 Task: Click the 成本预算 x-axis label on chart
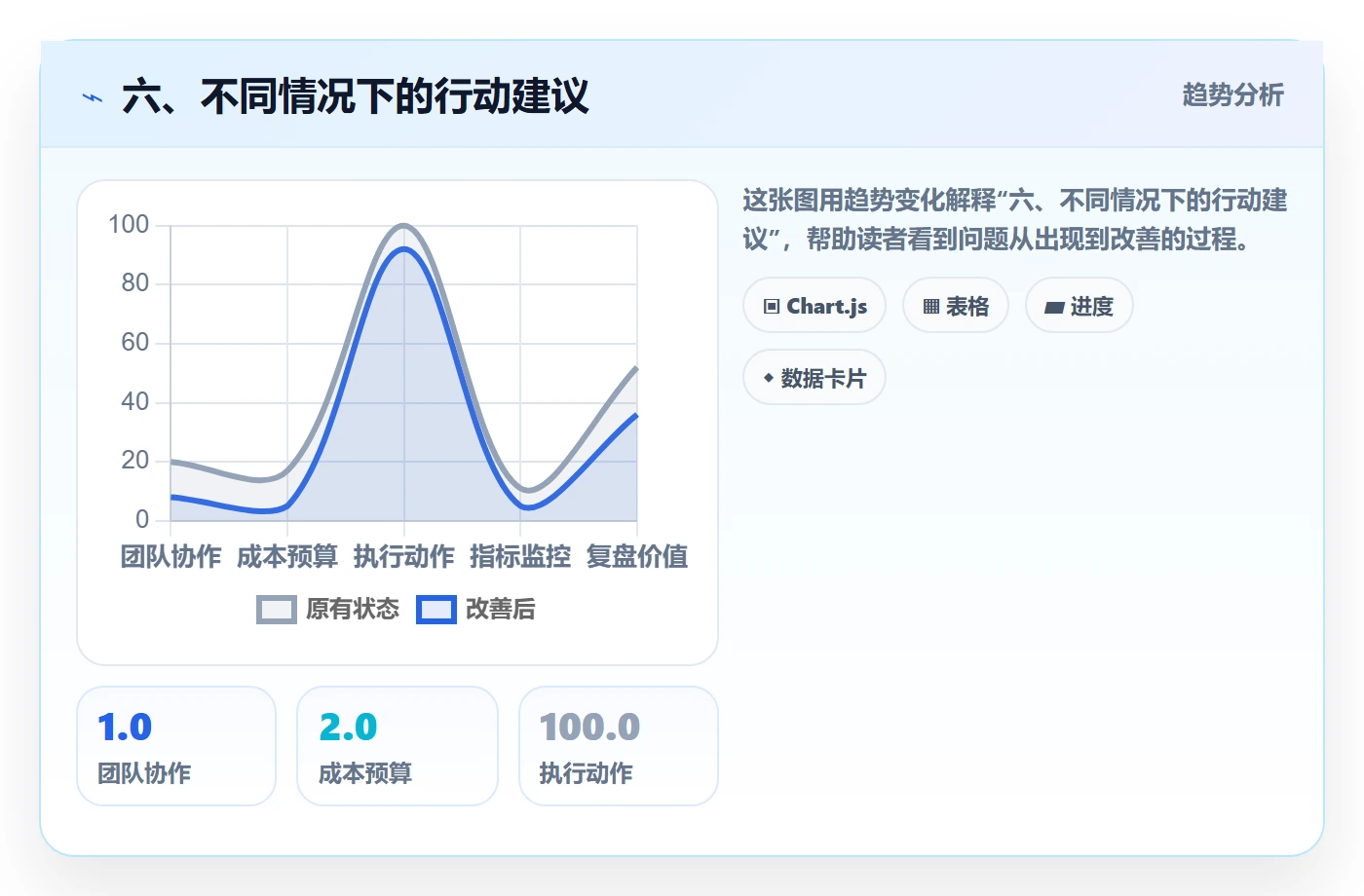tap(287, 557)
